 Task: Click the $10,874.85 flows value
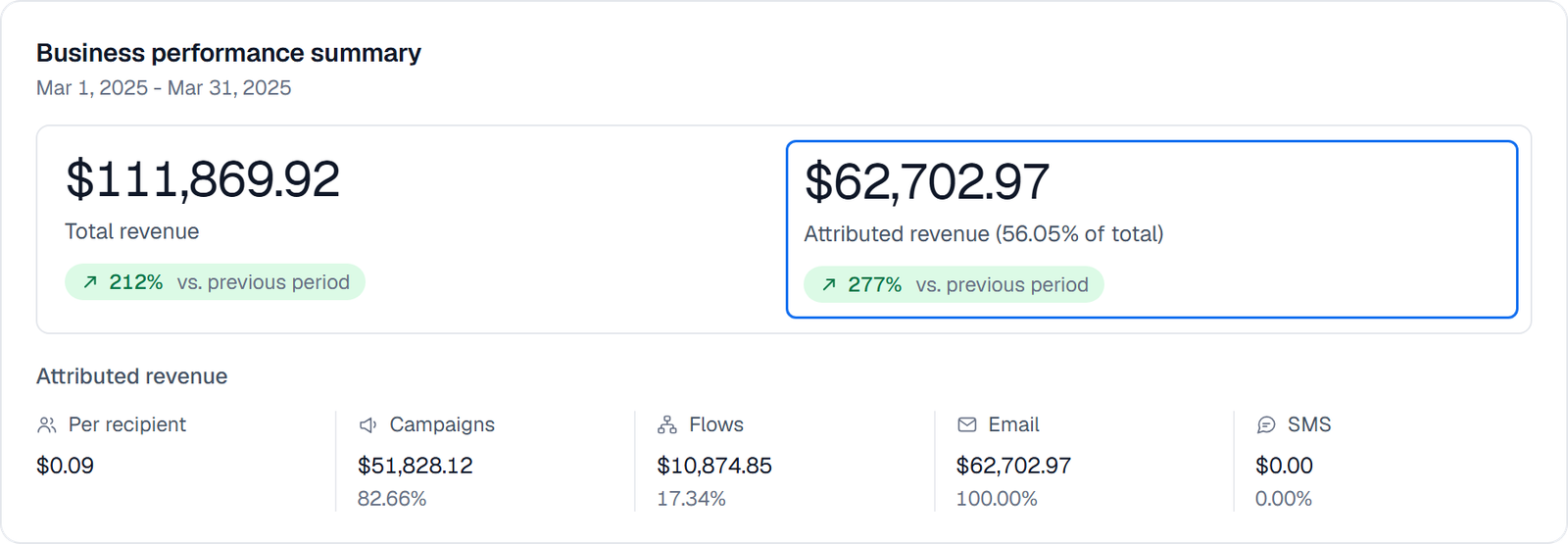(x=714, y=466)
